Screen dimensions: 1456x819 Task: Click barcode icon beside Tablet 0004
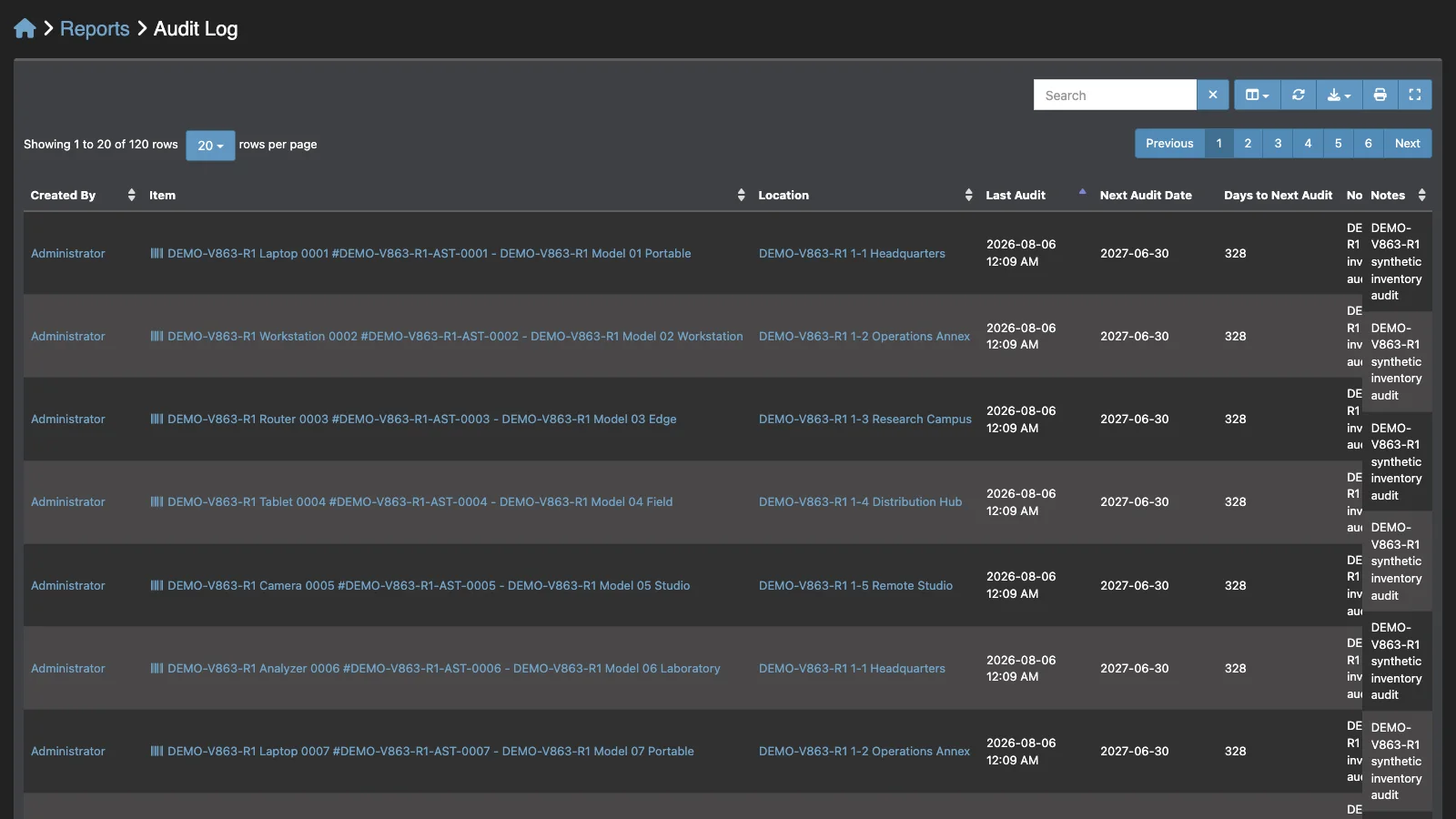tap(157, 501)
